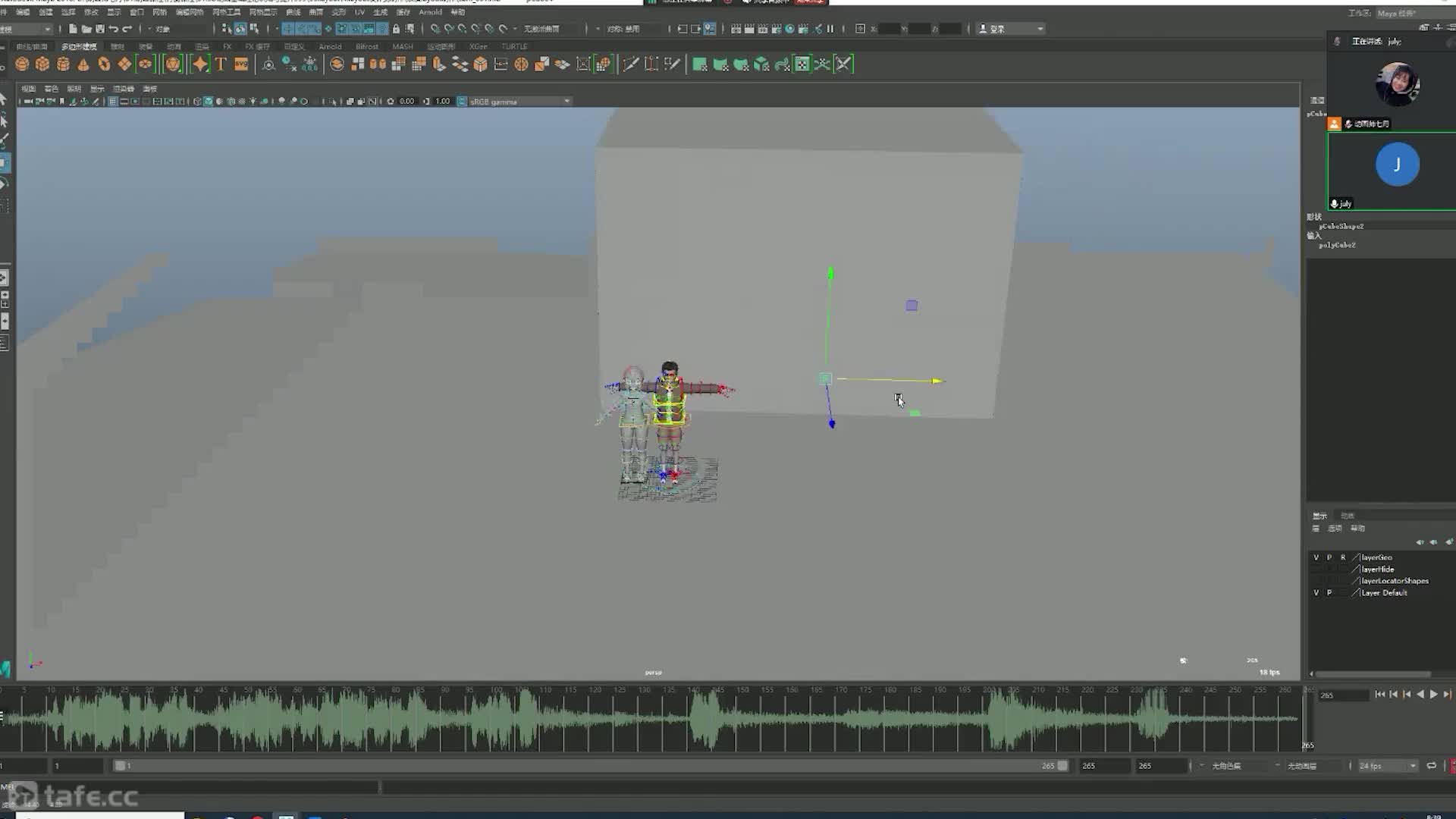Open the symmetry setting dropdown
Image resolution: width=1456 pixels, height=819 pixels.
coord(634,29)
